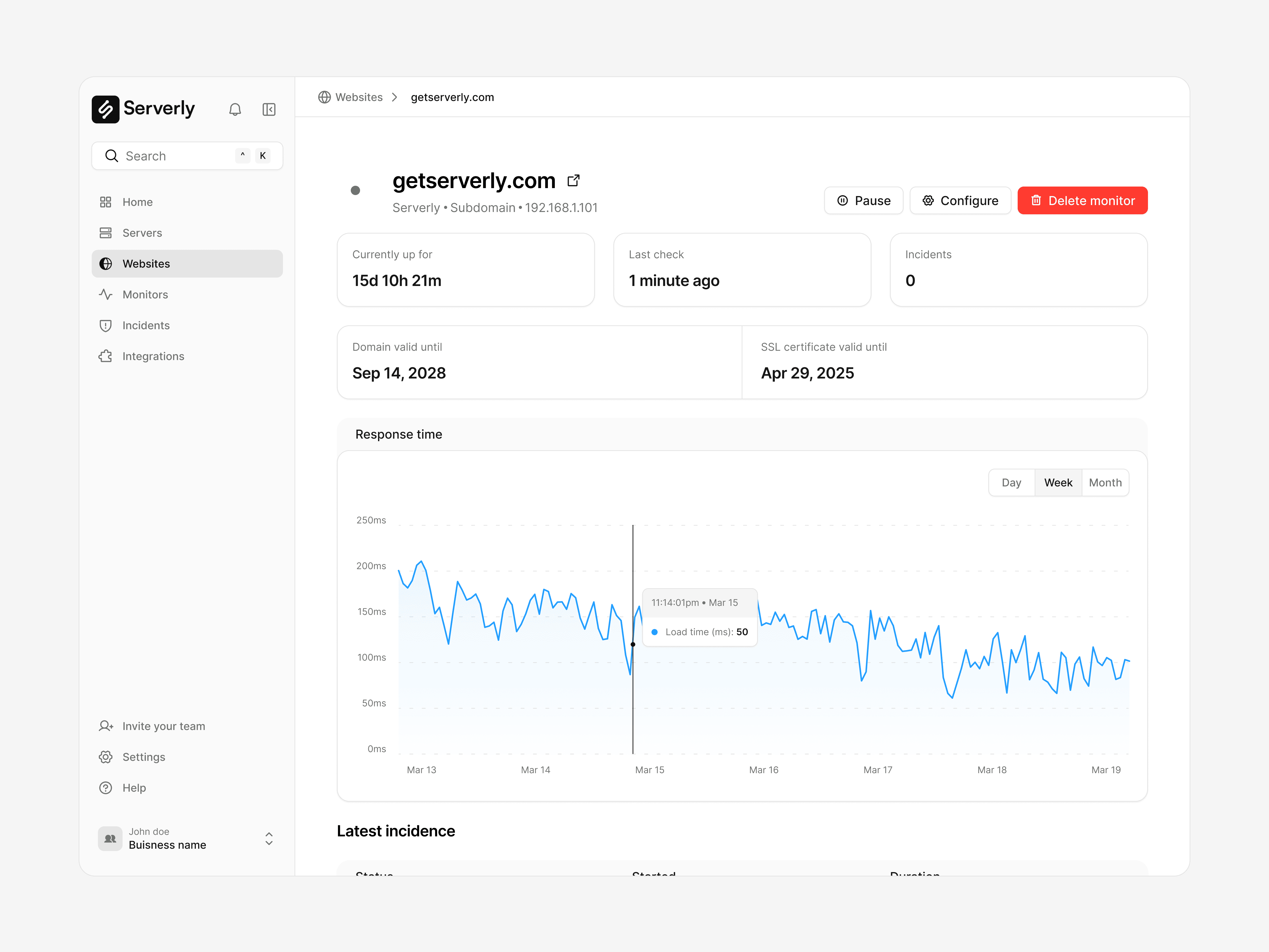Switch chart range to Month

coord(1105,482)
